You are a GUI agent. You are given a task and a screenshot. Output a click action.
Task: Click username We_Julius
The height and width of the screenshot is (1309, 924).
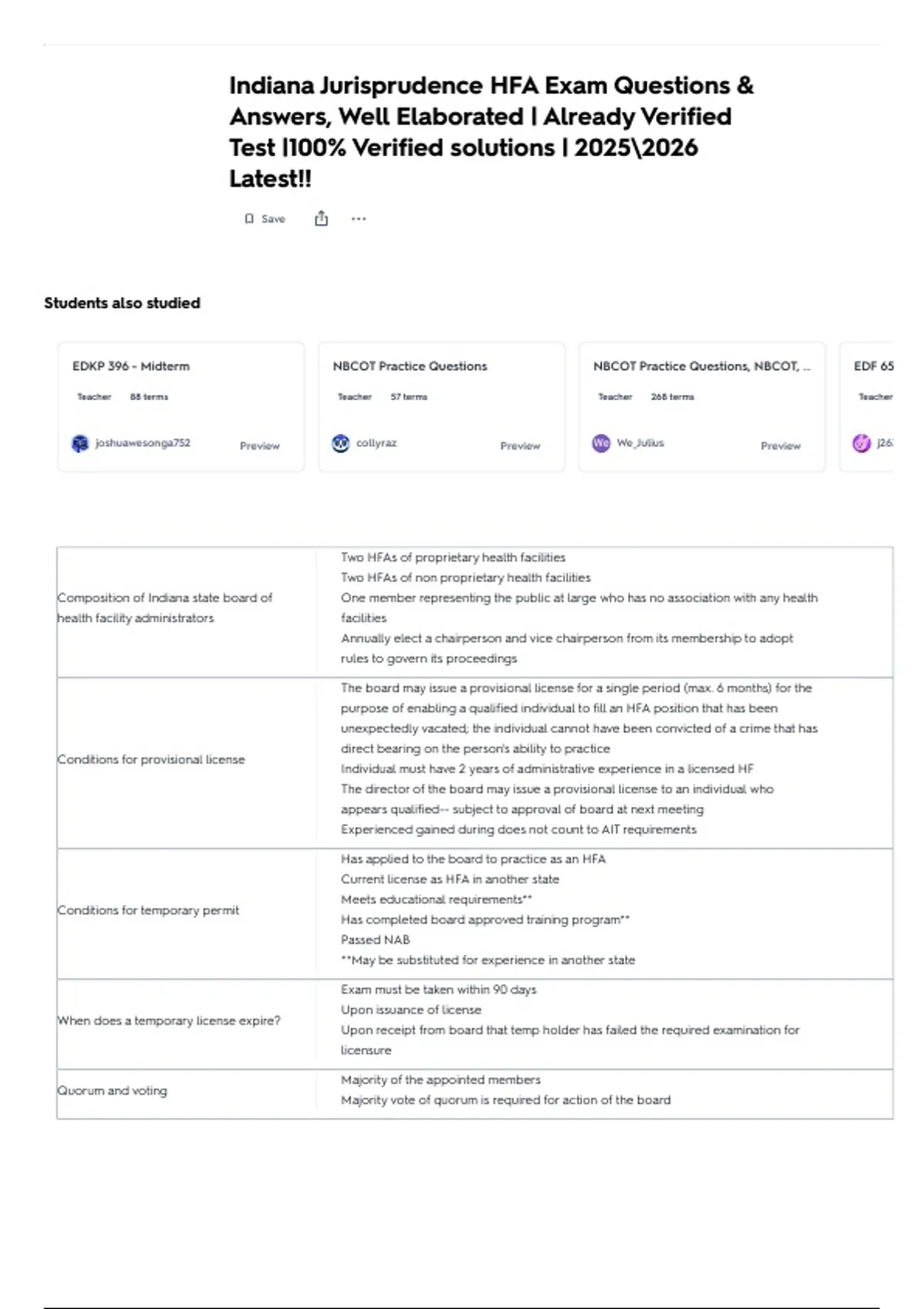tap(640, 443)
